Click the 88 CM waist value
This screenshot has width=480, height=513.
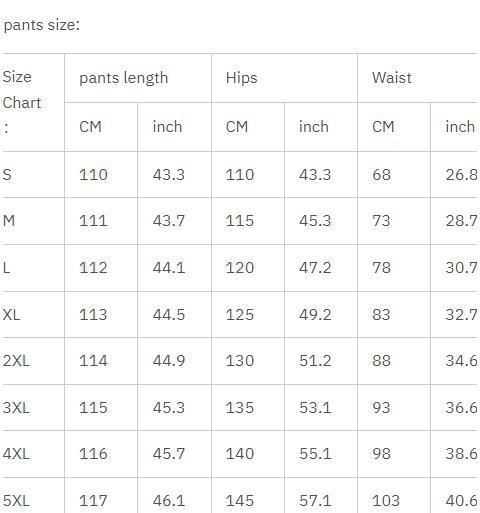pos(381,361)
